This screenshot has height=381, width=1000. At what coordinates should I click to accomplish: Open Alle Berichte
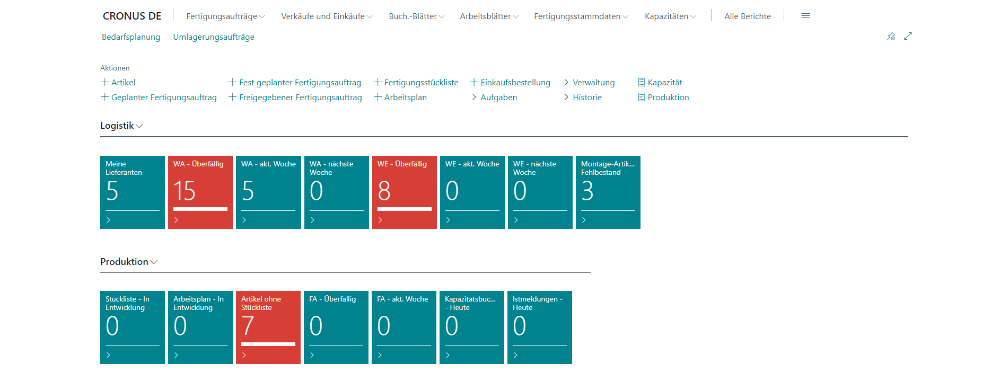747,17
